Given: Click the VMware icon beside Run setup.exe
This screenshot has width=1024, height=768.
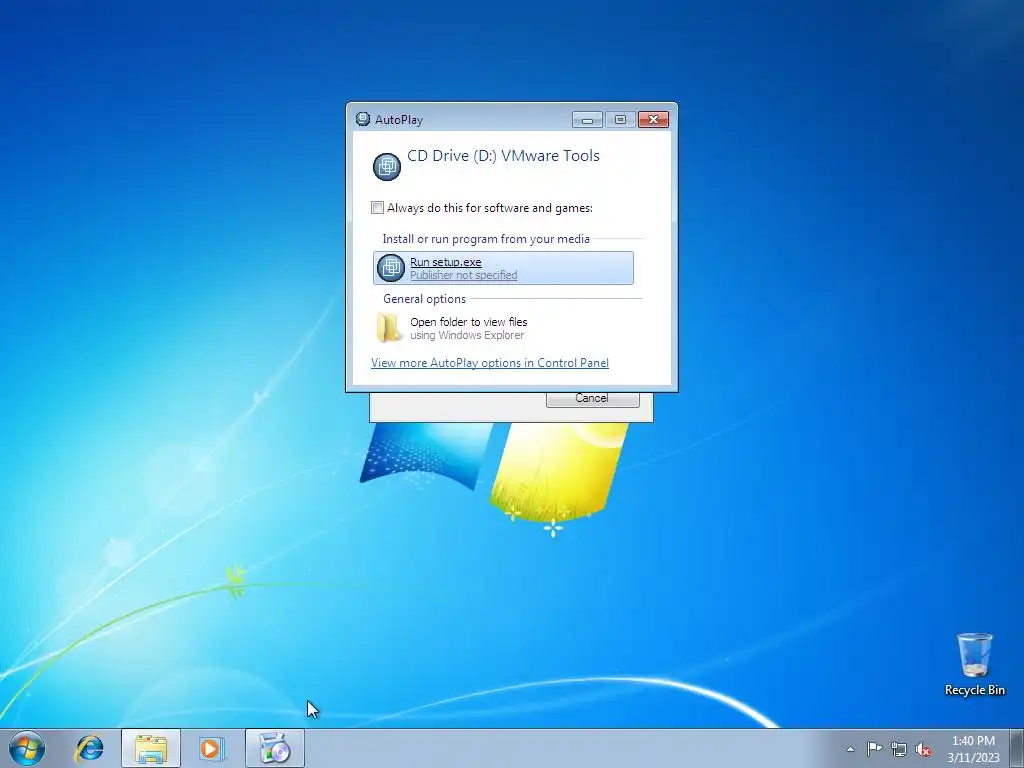Looking at the screenshot, I should [x=391, y=268].
